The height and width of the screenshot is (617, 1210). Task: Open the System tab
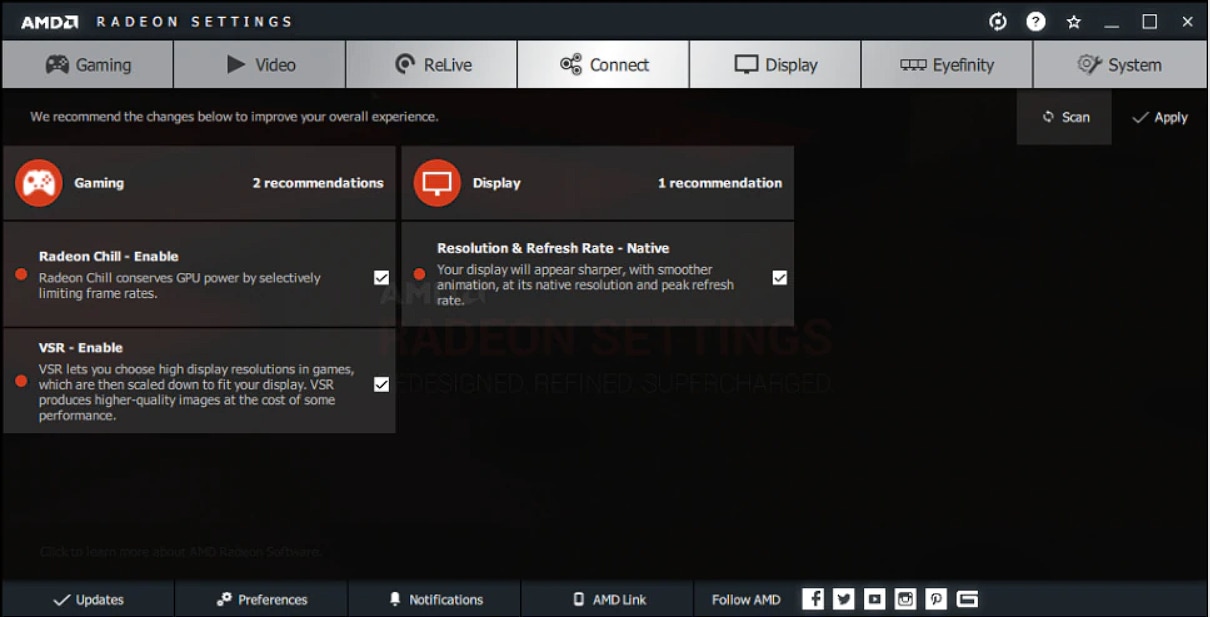pyautogui.click(x=1119, y=65)
